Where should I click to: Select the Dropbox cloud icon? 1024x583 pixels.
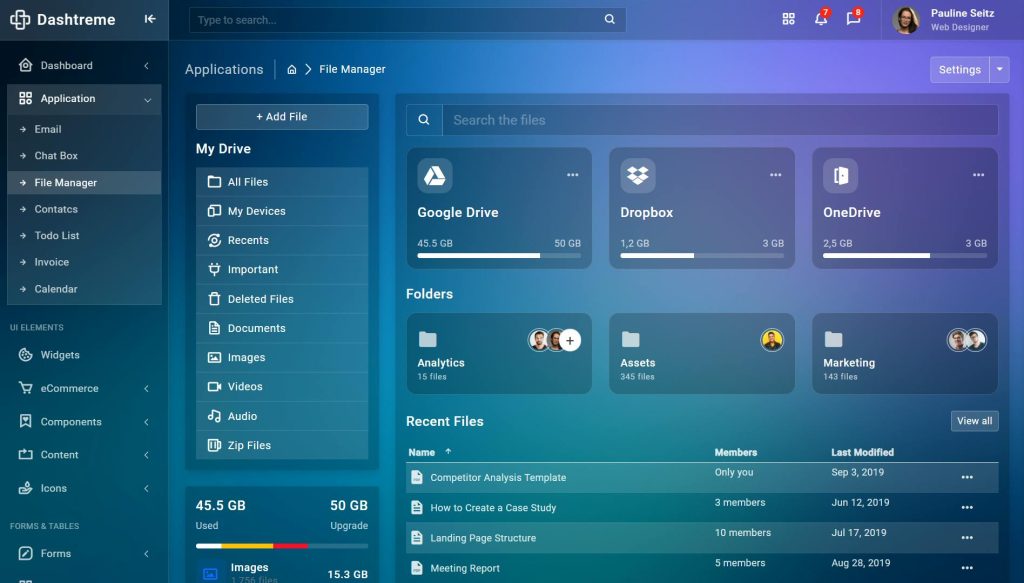tap(639, 177)
